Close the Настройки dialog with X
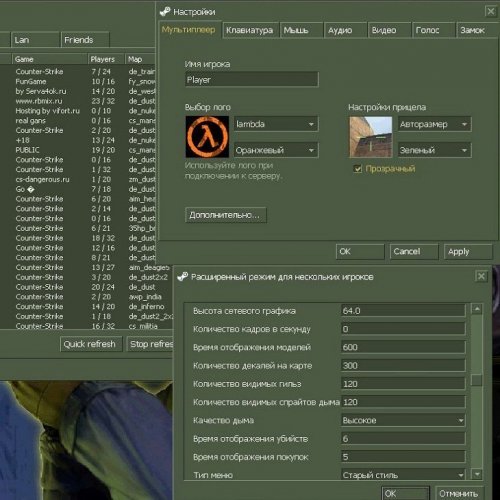The image size is (500, 500). pyautogui.click(x=490, y=12)
